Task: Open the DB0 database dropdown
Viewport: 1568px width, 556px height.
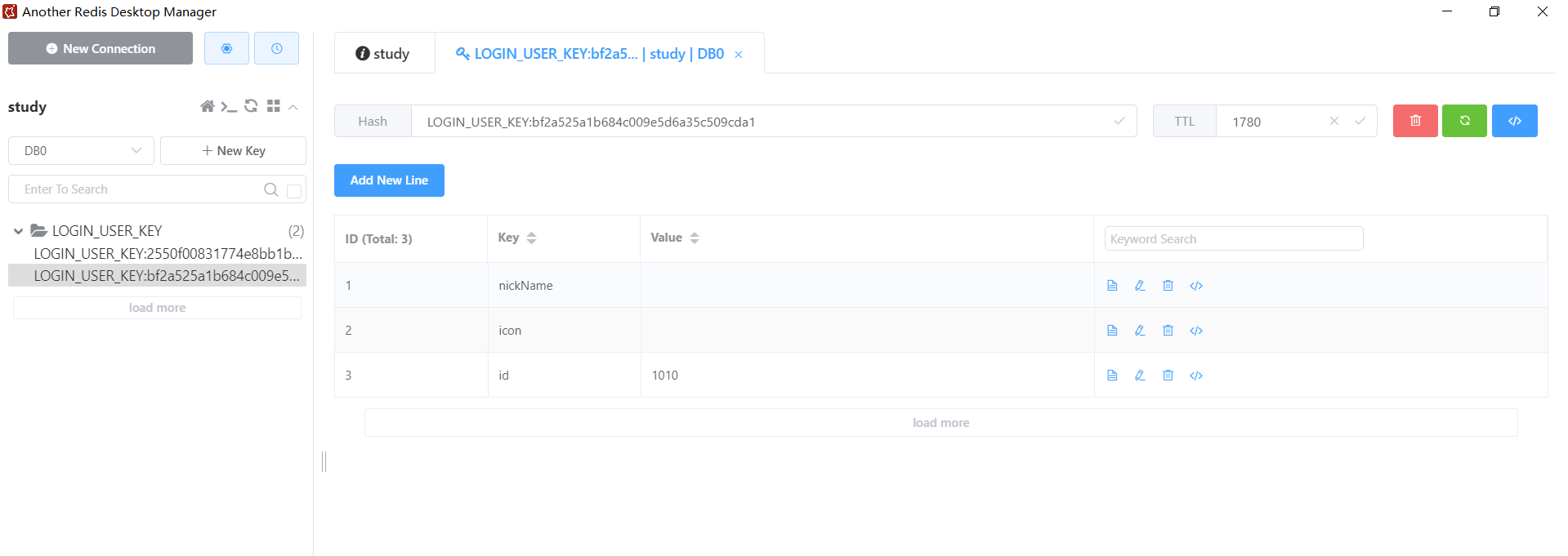Action: [x=81, y=150]
